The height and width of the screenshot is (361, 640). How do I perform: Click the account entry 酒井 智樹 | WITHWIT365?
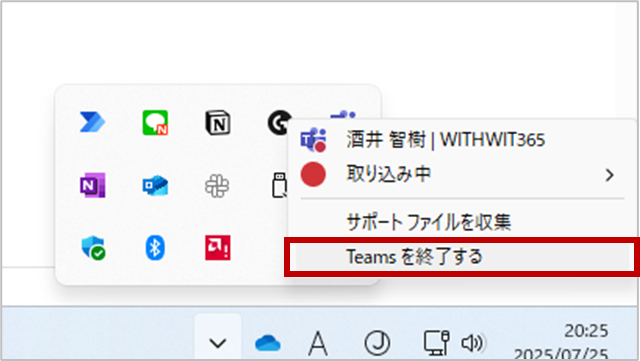[462, 140]
